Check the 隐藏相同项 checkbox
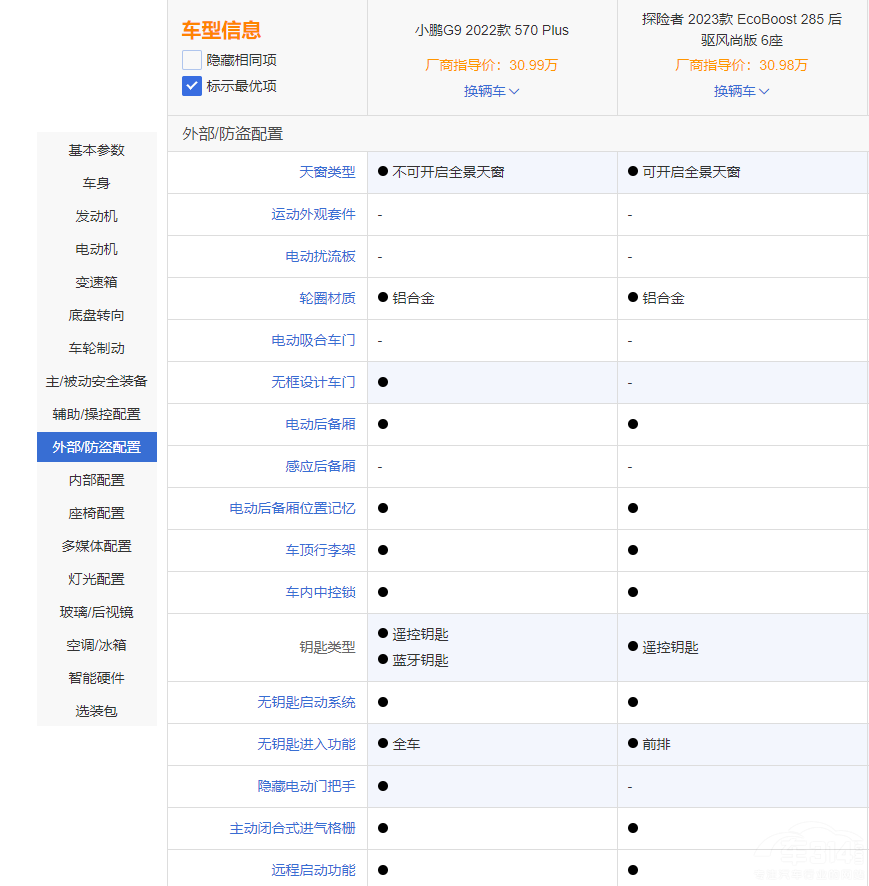This screenshot has width=869, height=886. point(192,60)
